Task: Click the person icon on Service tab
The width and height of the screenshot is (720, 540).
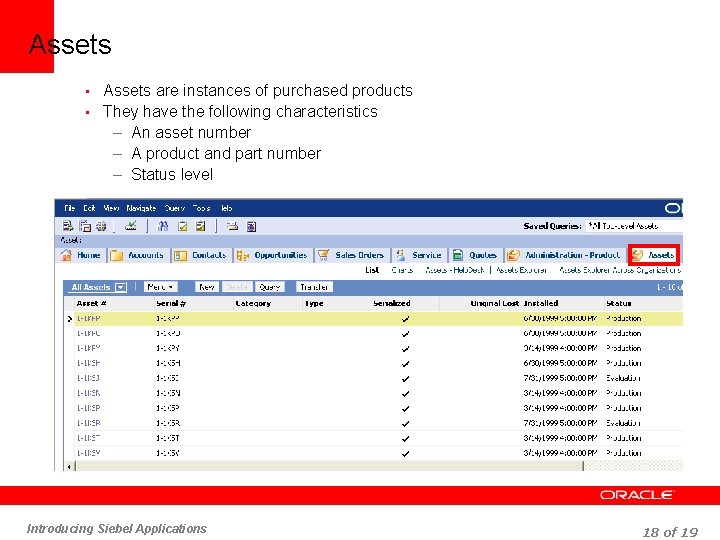Action: coord(401,255)
